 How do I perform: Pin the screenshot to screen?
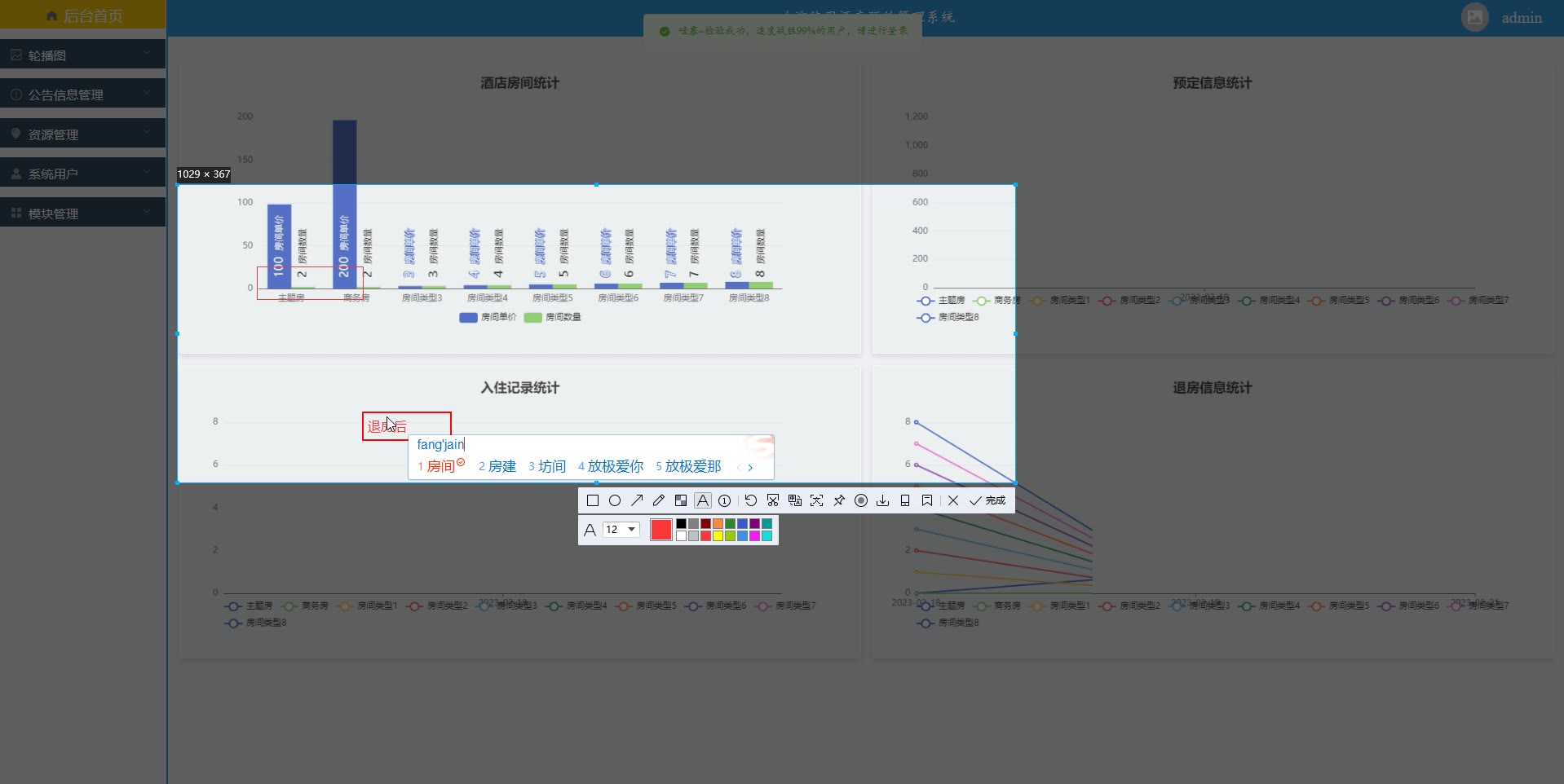pyautogui.click(x=839, y=500)
